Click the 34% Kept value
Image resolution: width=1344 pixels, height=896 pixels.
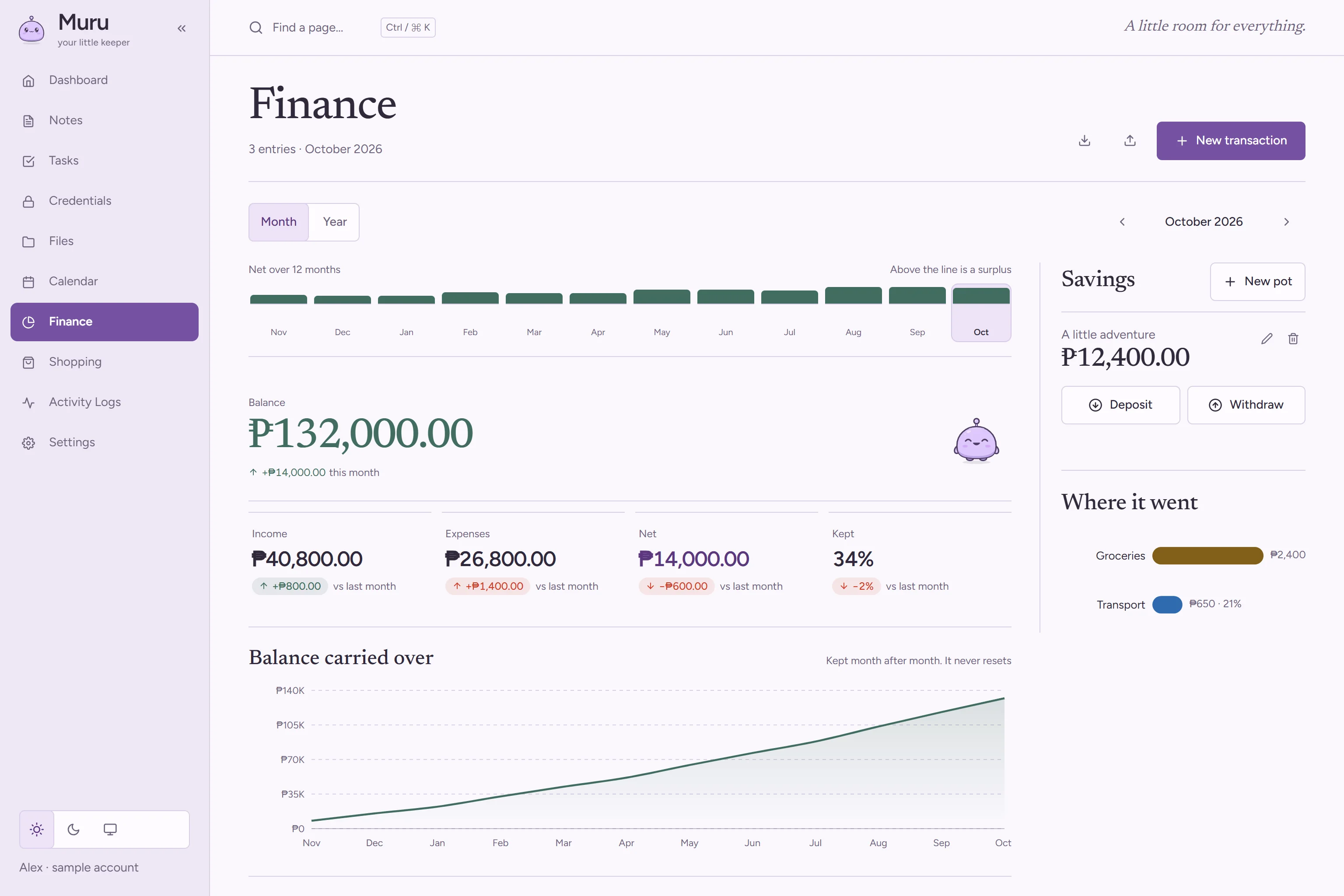[x=853, y=559]
